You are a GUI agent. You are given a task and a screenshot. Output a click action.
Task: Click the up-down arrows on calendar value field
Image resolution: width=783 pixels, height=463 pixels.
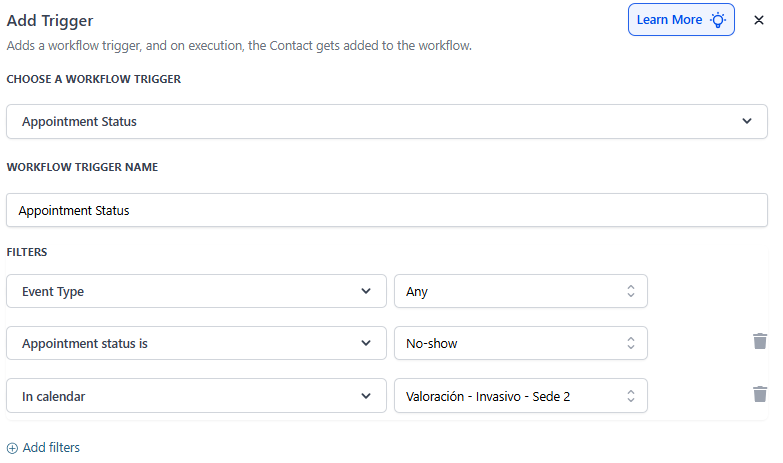pos(631,395)
